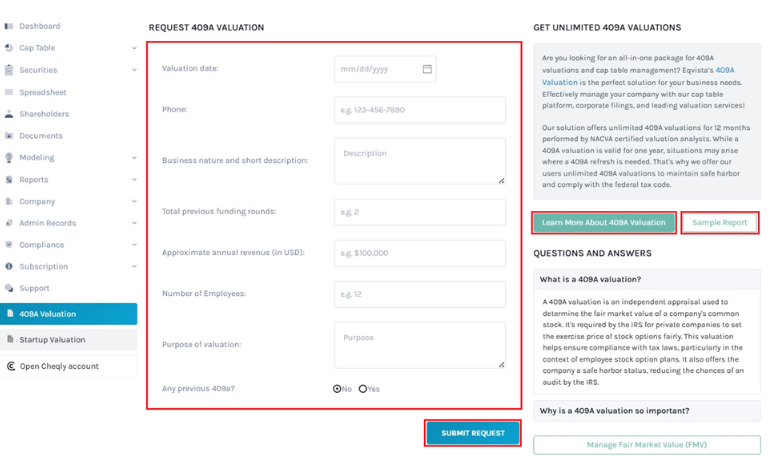Expand the Cap Table submenu chevron

134,48
